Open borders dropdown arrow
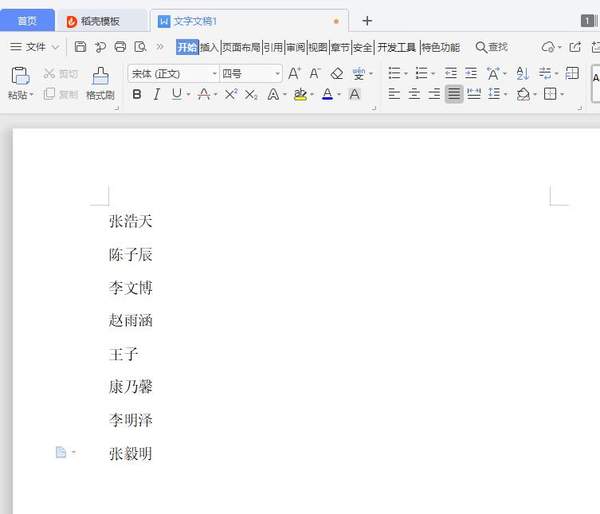600x514 pixels. (x=562, y=94)
